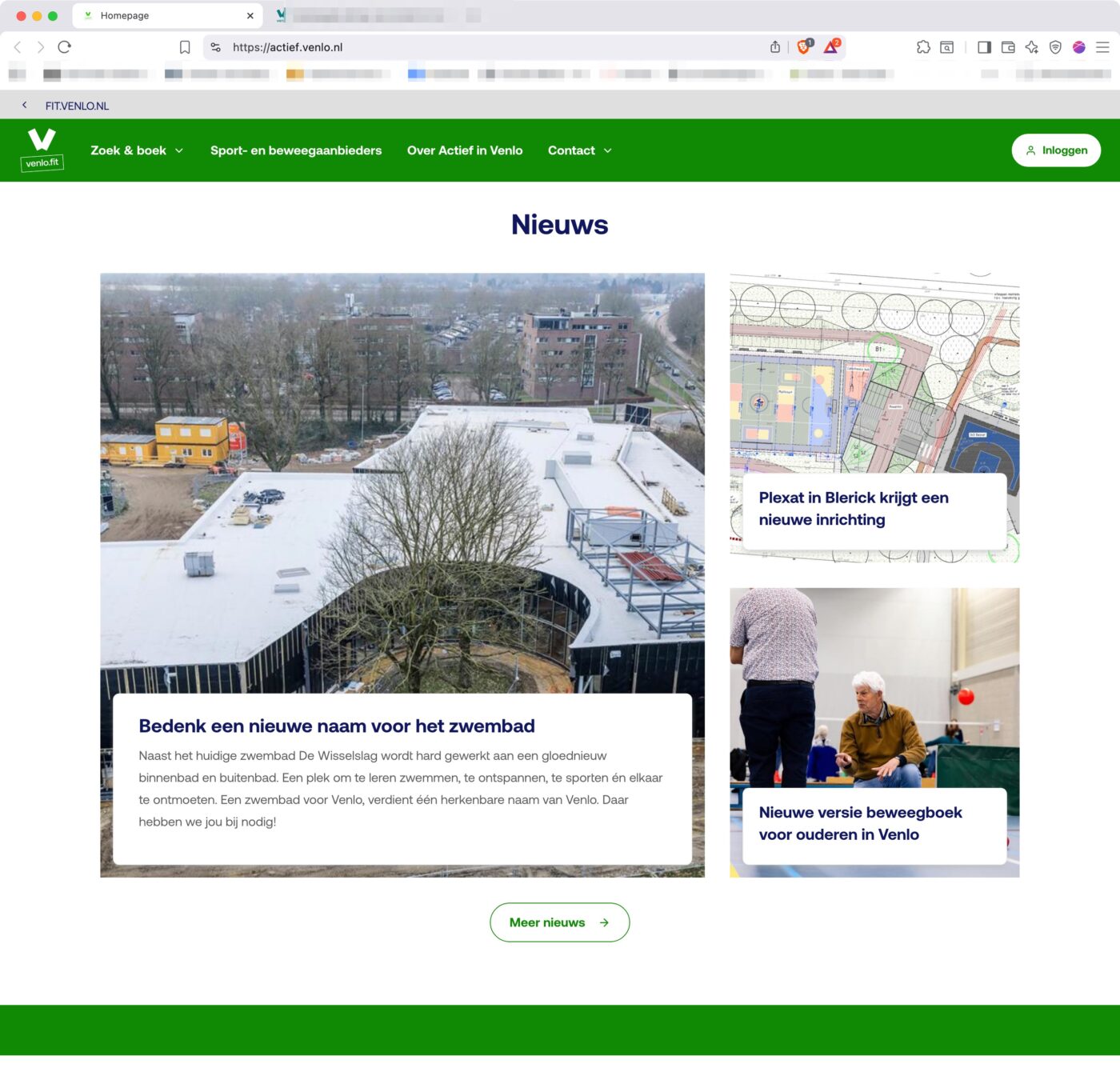Open Sport- en beweegaanbieders menu item
Image resolution: width=1120 pixels, height=1068 pixels.
[296, 150]
